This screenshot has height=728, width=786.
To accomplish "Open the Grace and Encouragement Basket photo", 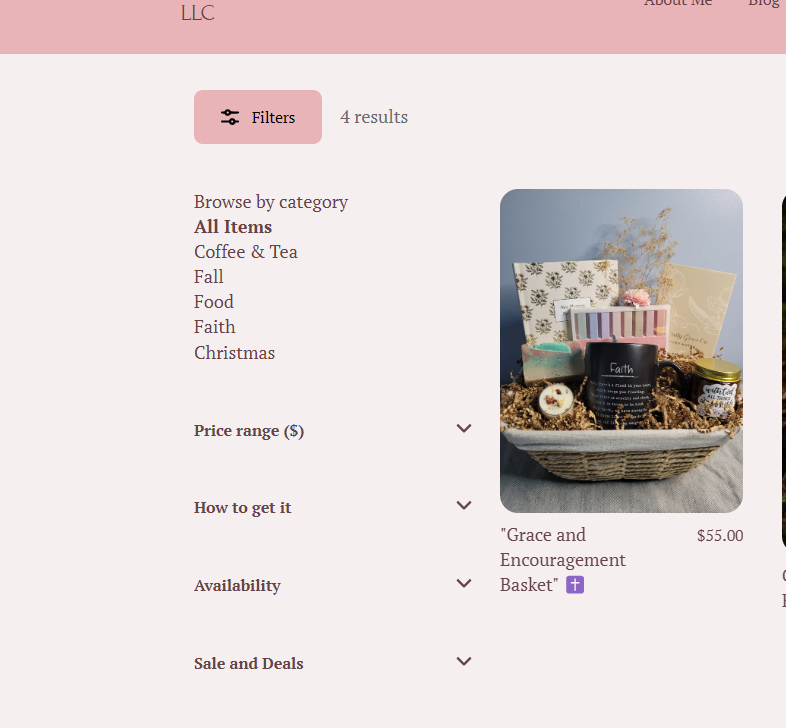I will click(621, 351).
